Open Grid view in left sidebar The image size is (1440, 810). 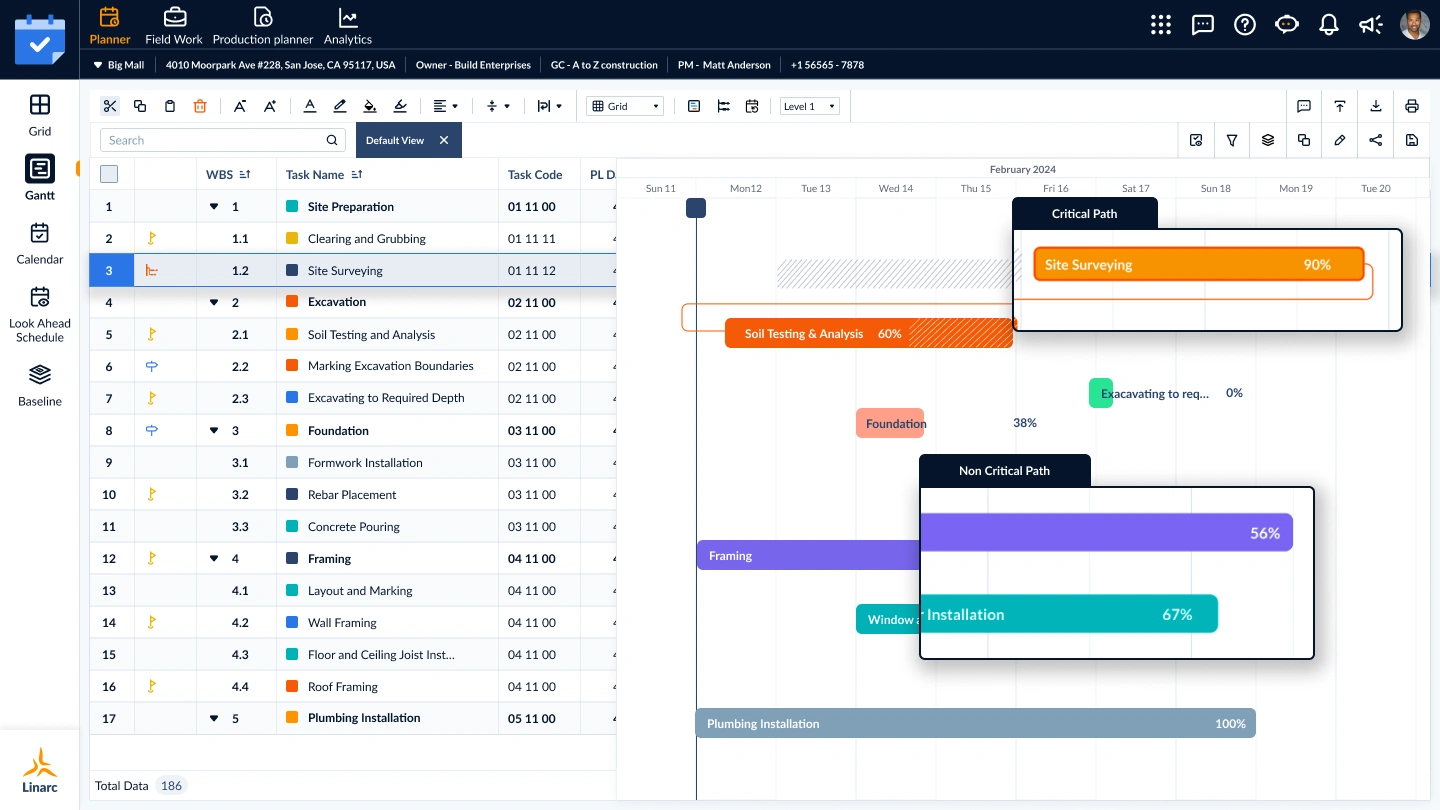pyautogui.click(x=40, y=115)
